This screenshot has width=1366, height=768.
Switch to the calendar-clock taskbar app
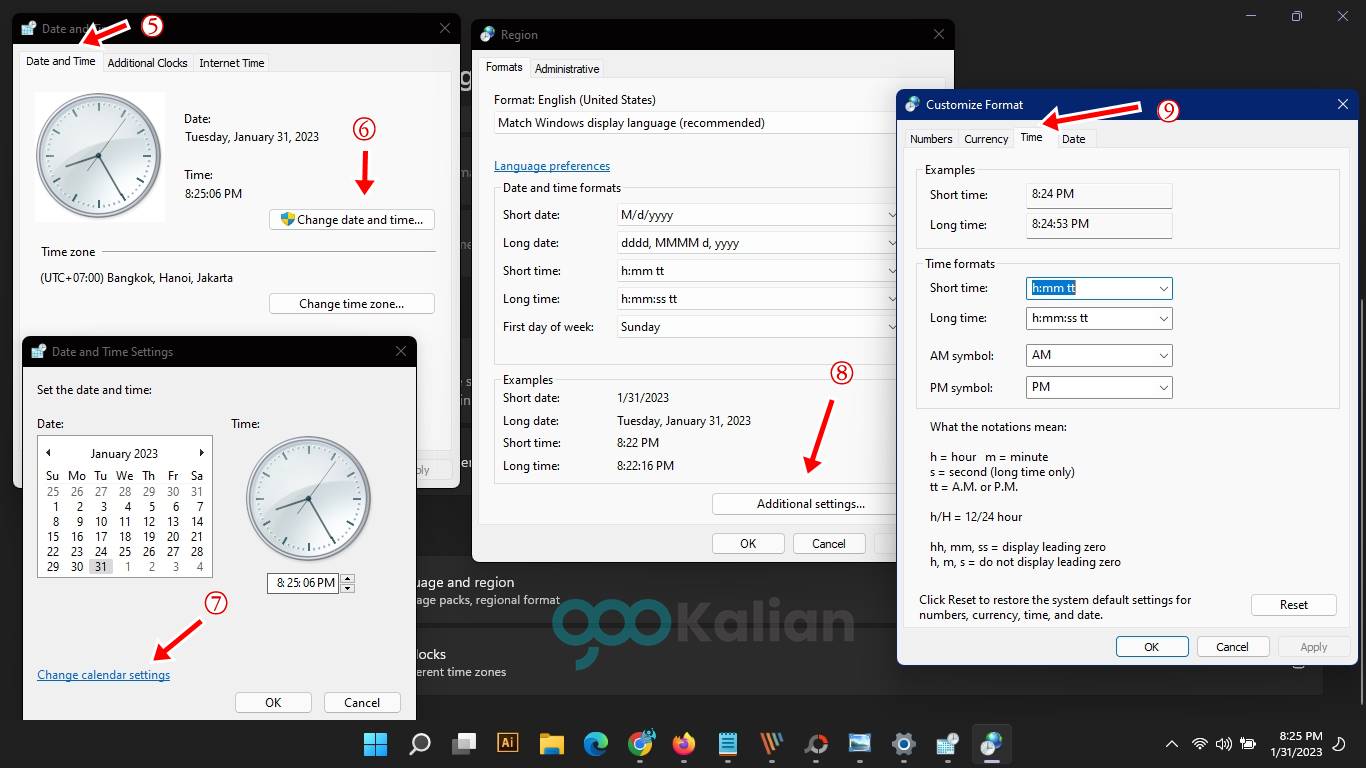(x=947, y=744)
